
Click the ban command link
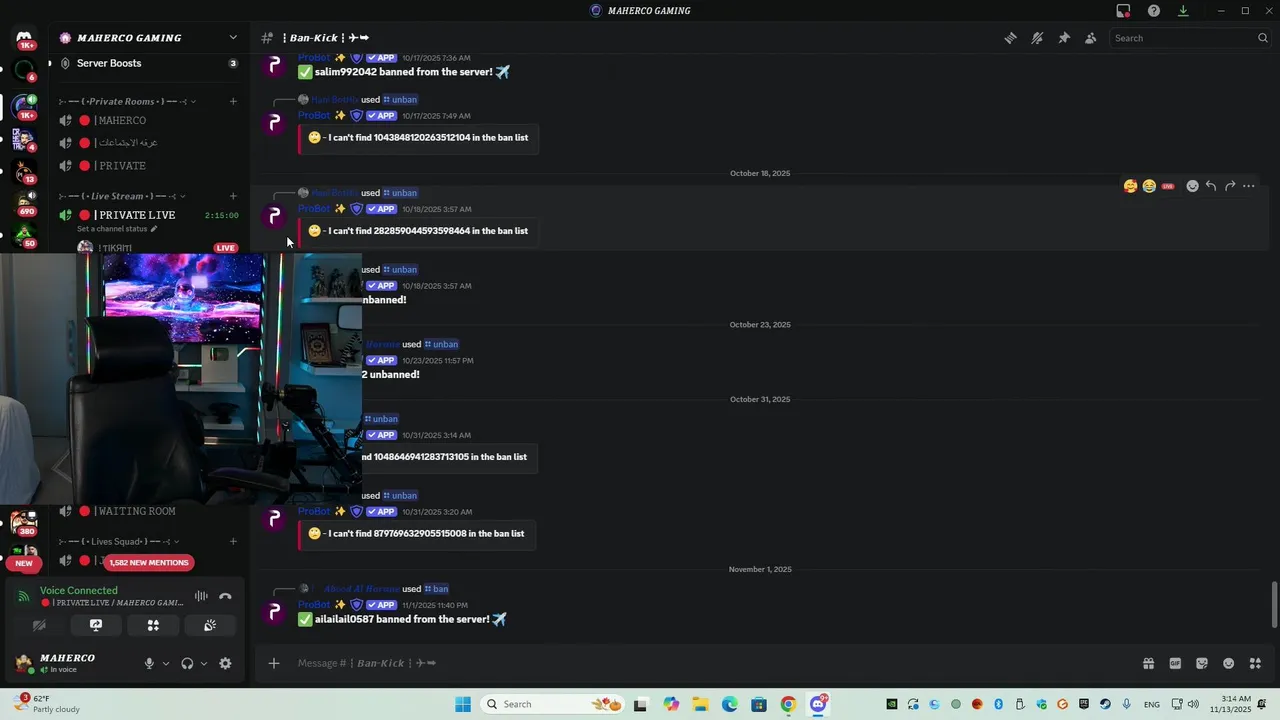[436, 589]
